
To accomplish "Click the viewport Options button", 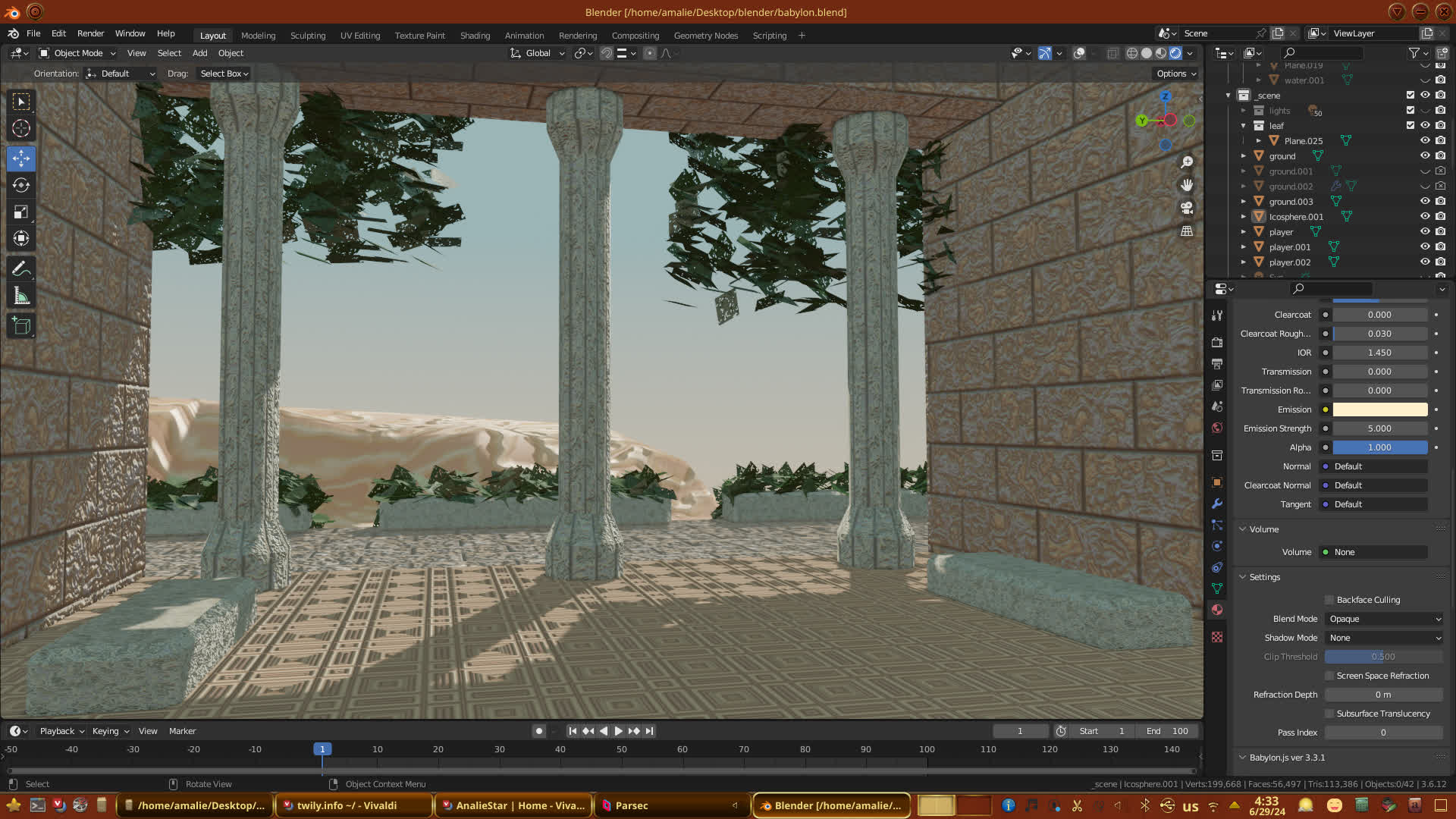I will (x=1176, y=74).
